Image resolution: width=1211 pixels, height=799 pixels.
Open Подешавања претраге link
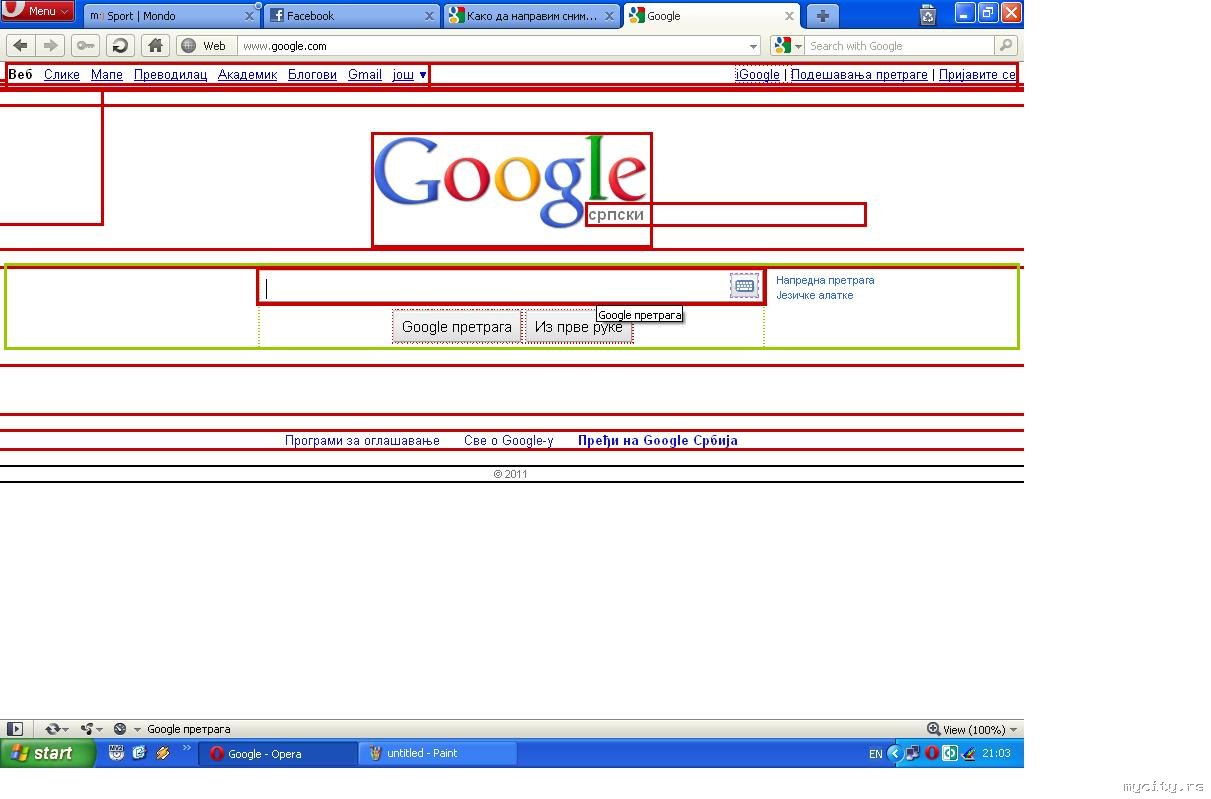[859, 75]
